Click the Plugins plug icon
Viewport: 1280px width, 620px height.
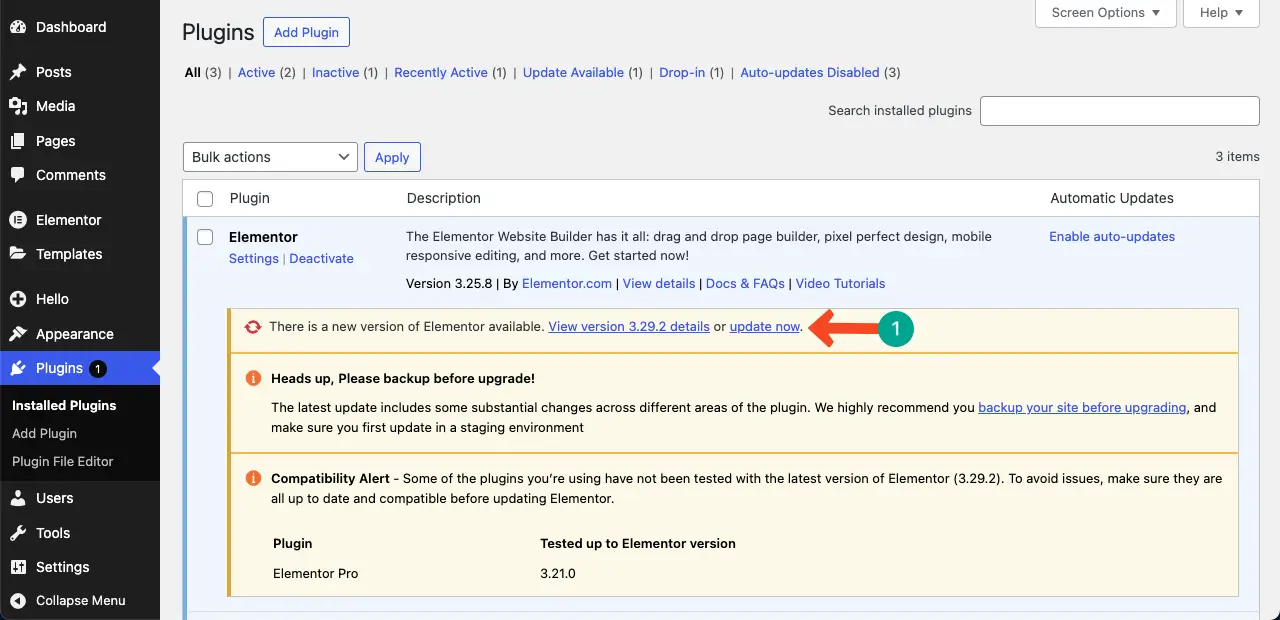pos(18,368)
